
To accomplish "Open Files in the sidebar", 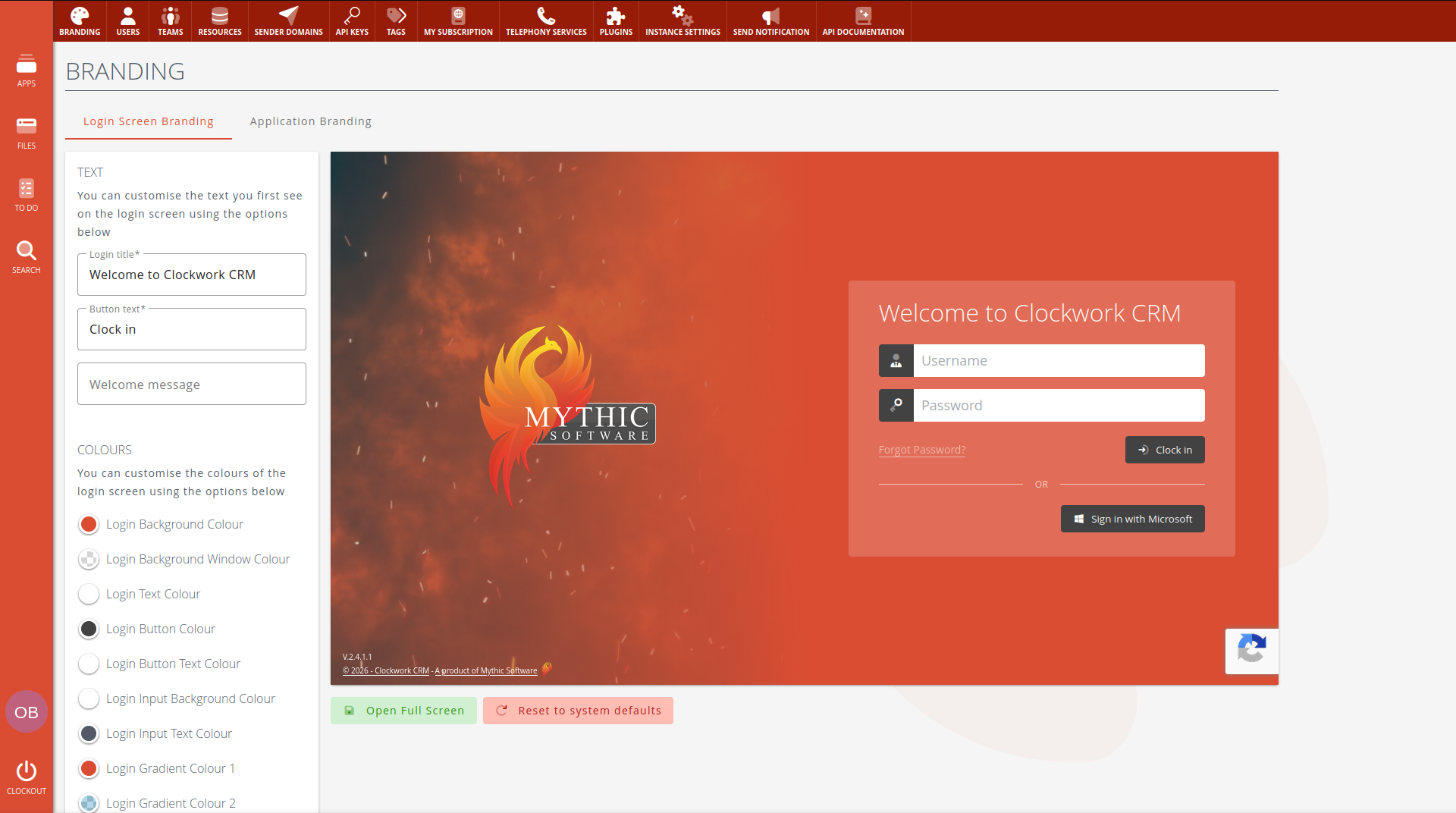I will point(27,133).
